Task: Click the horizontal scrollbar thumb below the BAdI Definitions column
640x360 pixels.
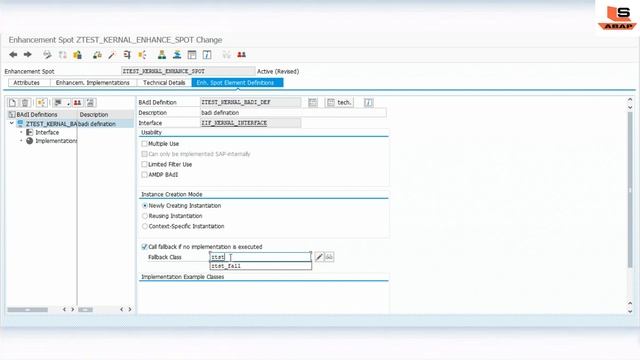Action: point(27,310)
